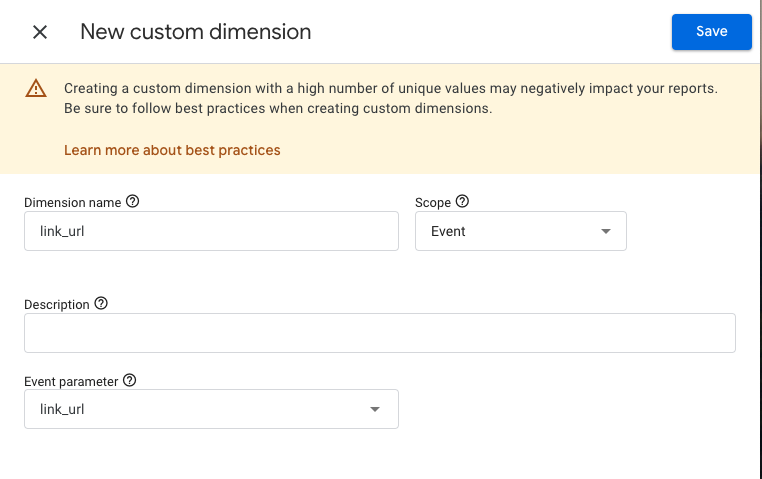The width and height of the screenshot is (762, 479).
Task: Click the Event parameter dropdown arrow
Action: tap(375, 409)
